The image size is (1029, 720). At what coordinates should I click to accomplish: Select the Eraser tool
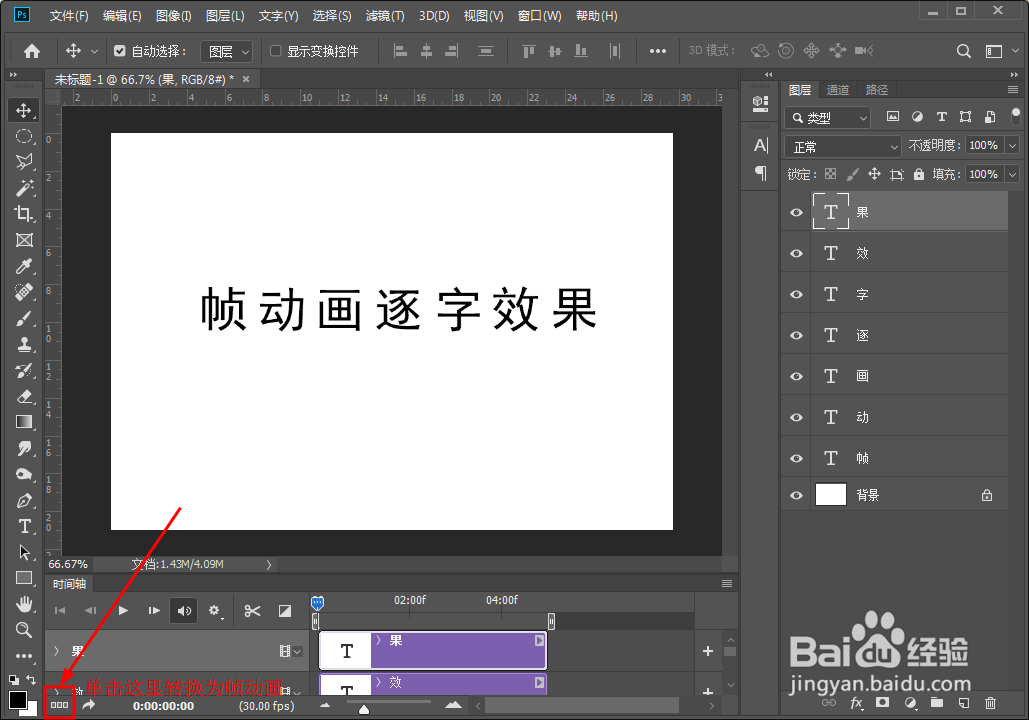(24, 396)
